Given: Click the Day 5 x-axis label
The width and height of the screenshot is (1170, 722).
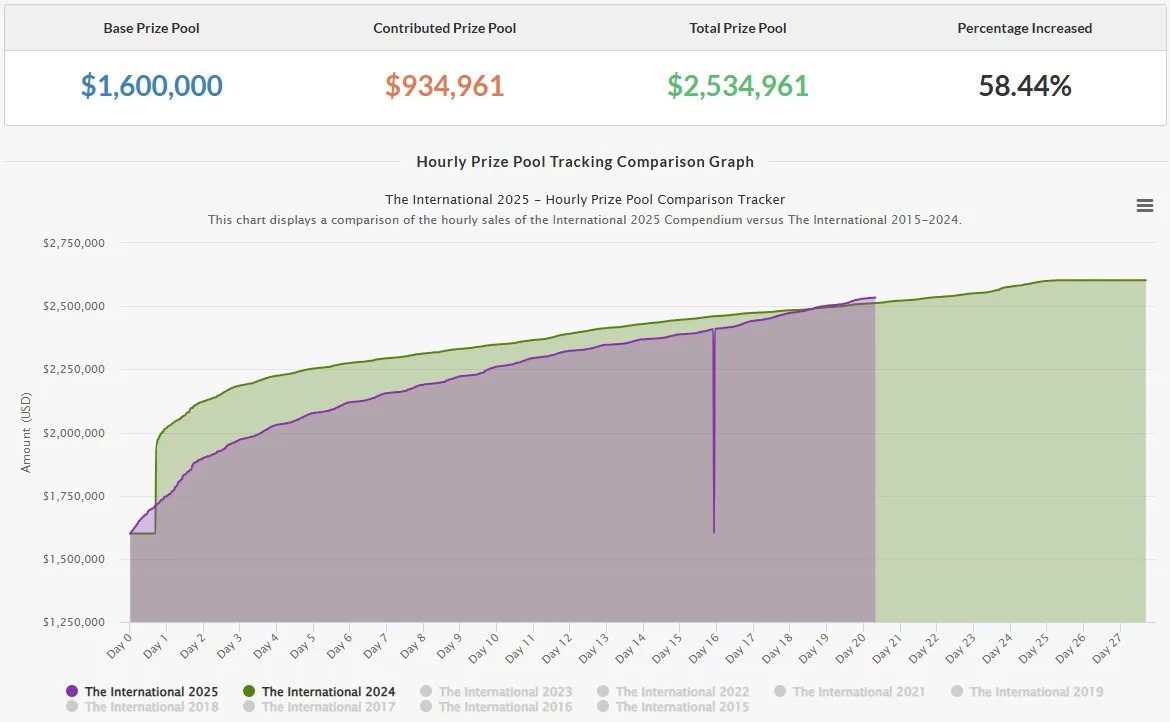Looking at the screenshot, I should (303, 646).
